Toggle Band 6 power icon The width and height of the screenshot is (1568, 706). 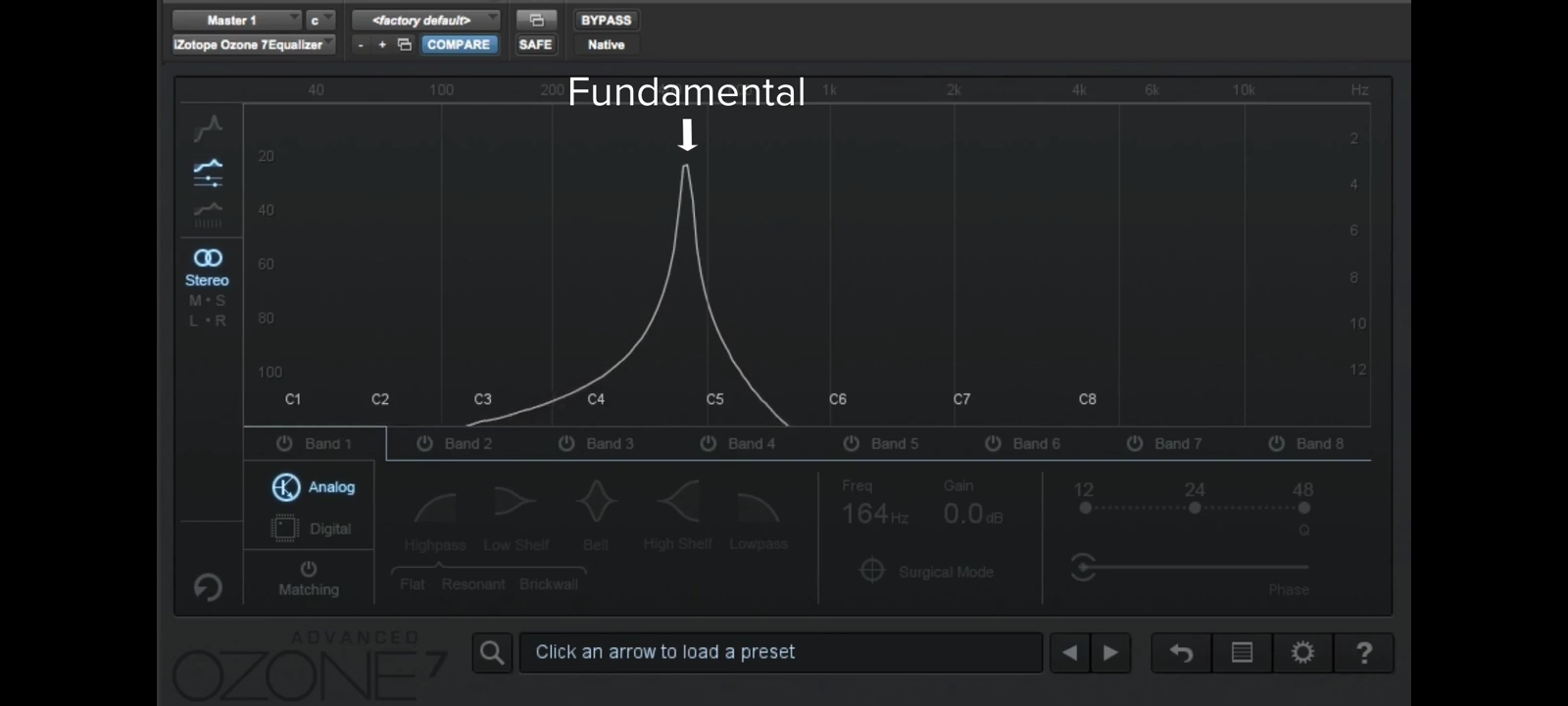point(993,443)
